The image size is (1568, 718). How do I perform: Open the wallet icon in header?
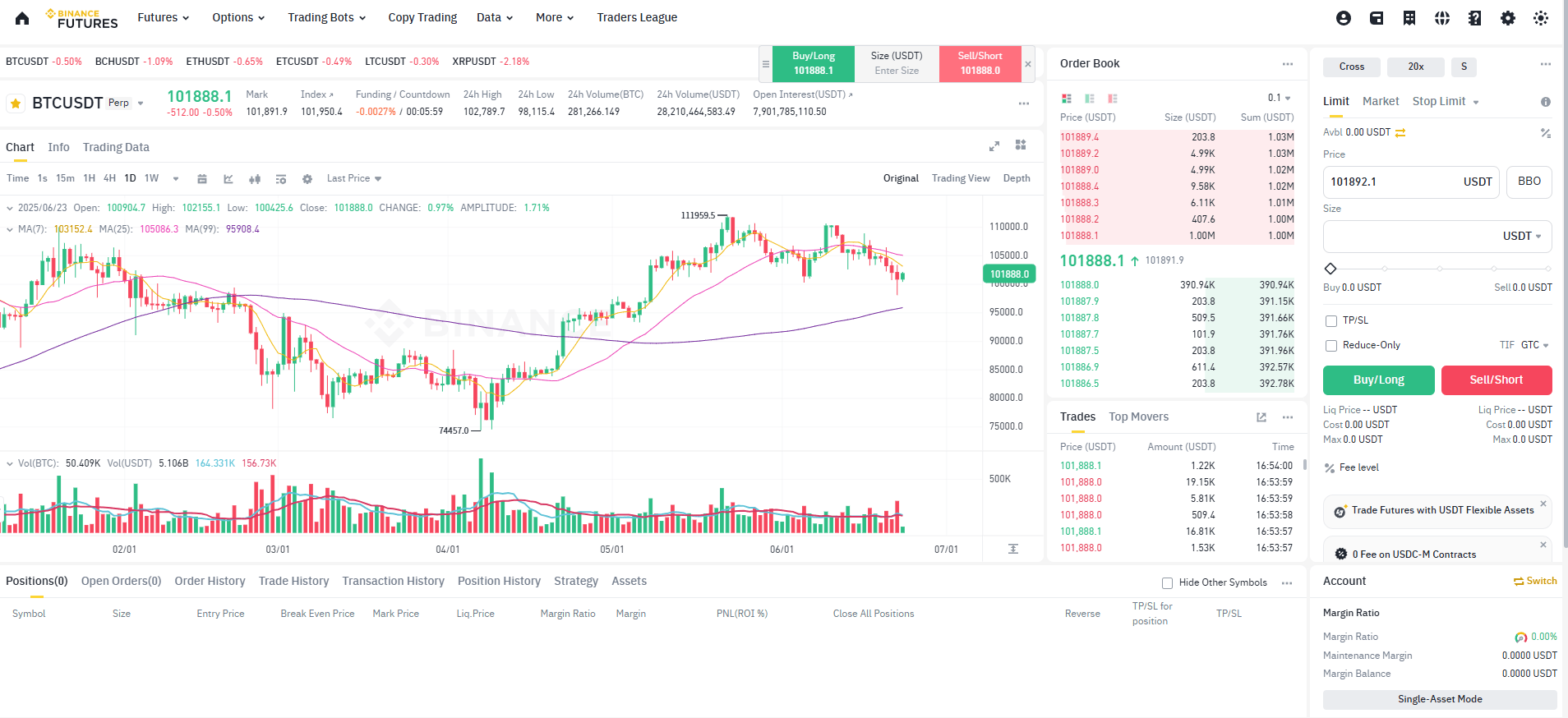click(1377, 18)
